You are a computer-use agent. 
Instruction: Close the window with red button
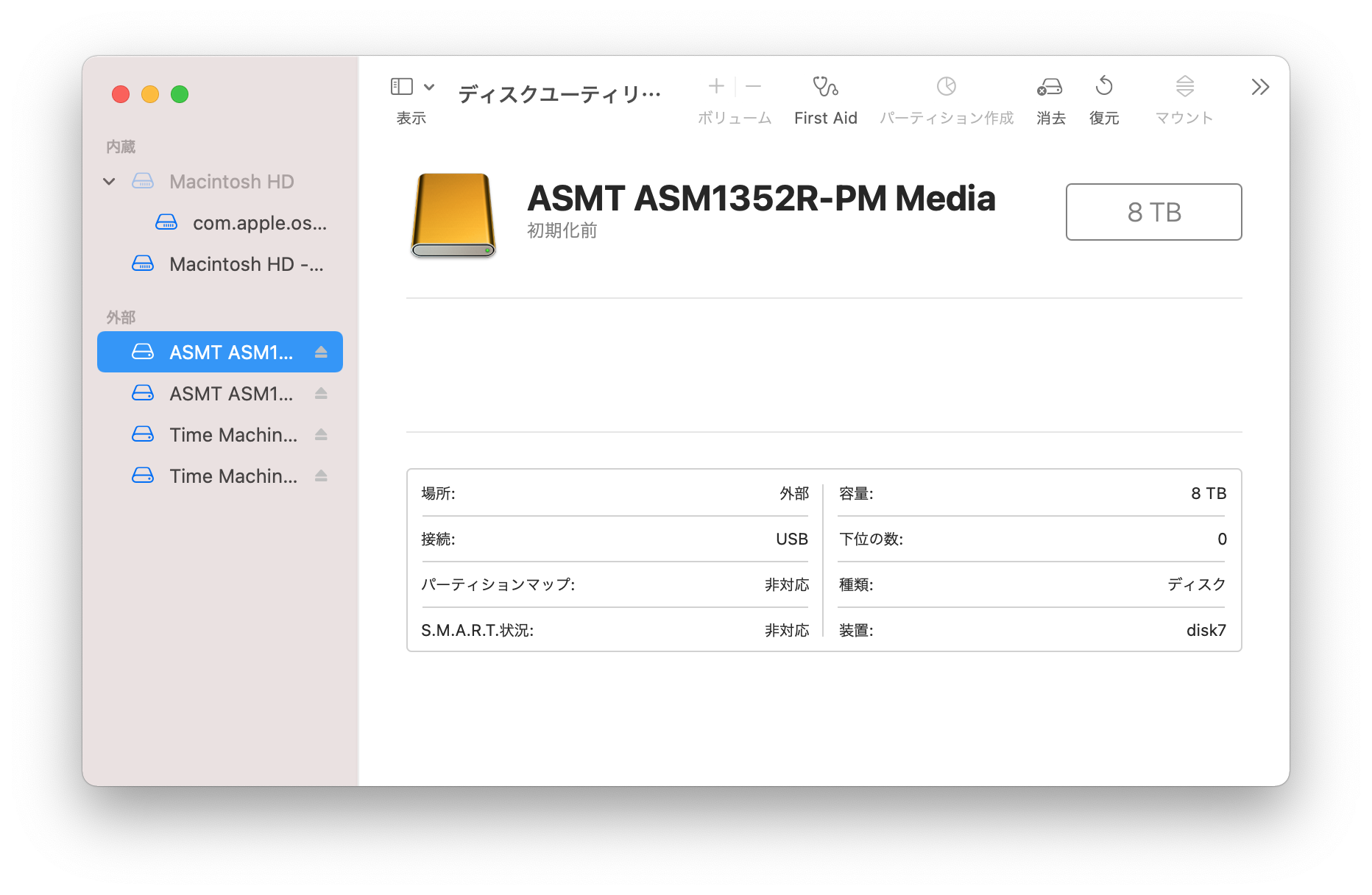pyautogui.click(x=121, y=94)
